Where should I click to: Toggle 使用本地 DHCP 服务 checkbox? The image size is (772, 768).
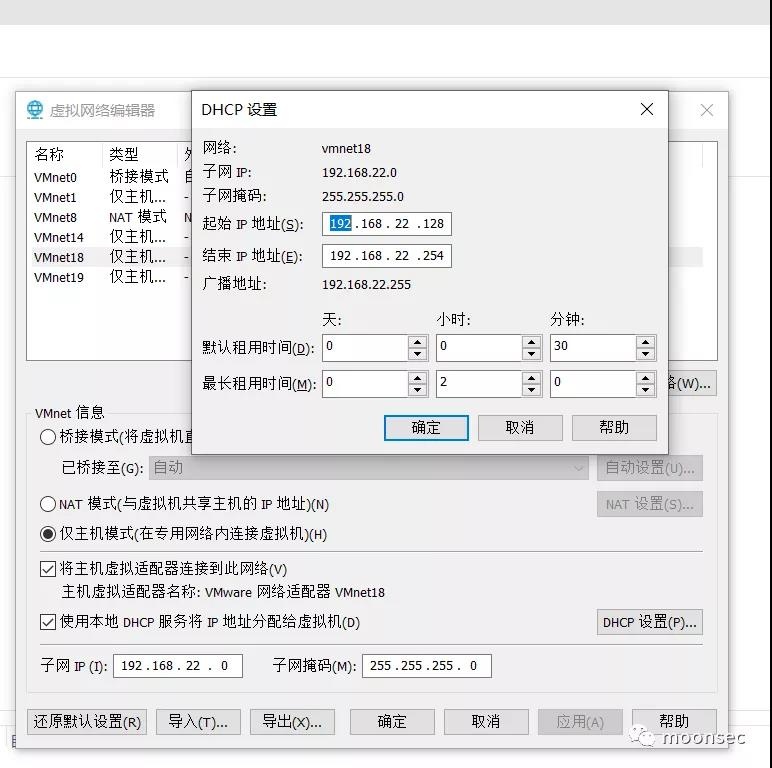tap(48, 622)
